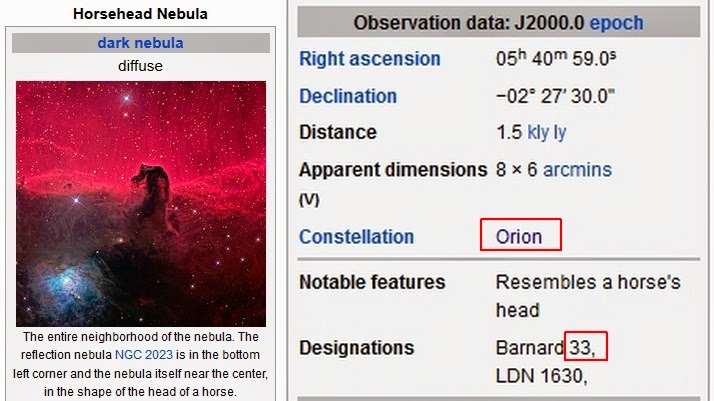Click the Constellation label link

click(356, 237)
